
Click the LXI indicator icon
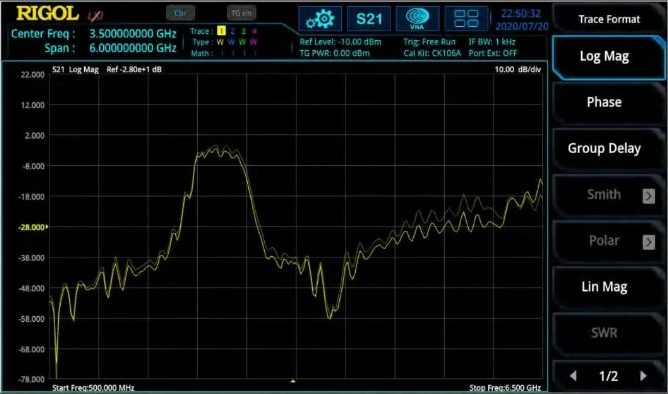(95, 16)
